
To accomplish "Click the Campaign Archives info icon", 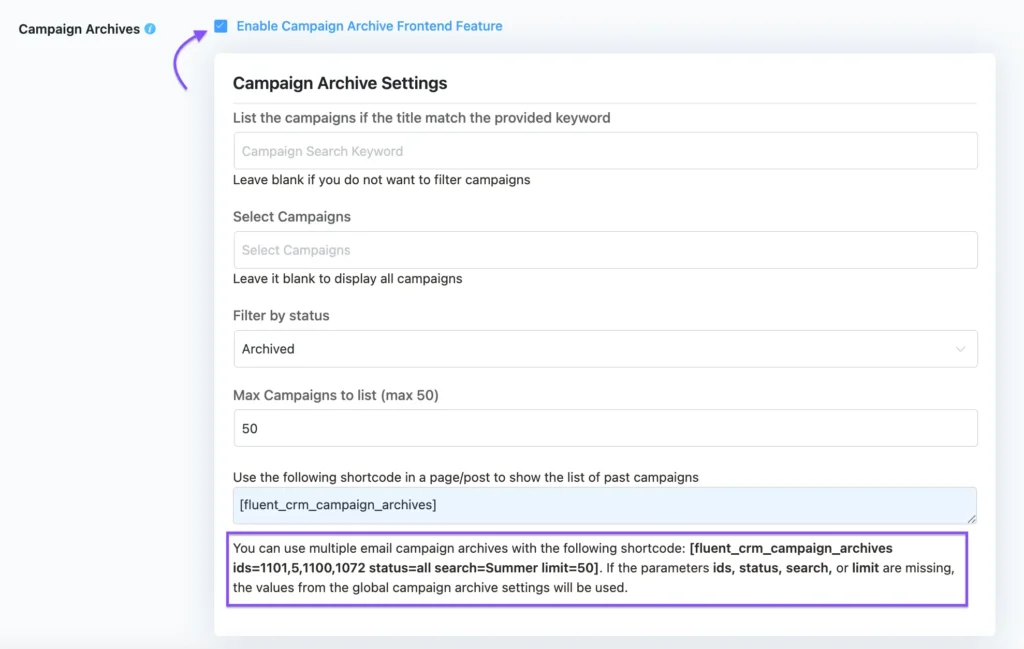I will tap(150, 29).
